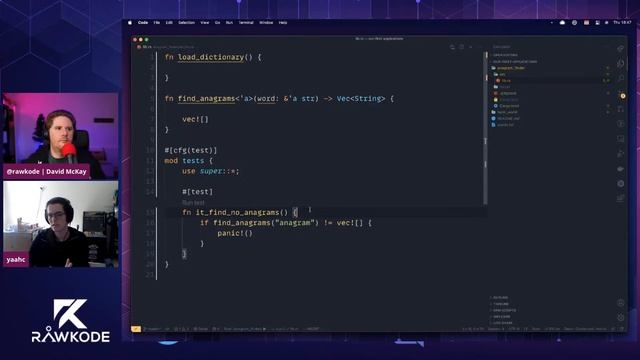The height and width of the screenshot is (360, 640).
Task: Collapse the src folder in the file tree
Action: point(502,74)
